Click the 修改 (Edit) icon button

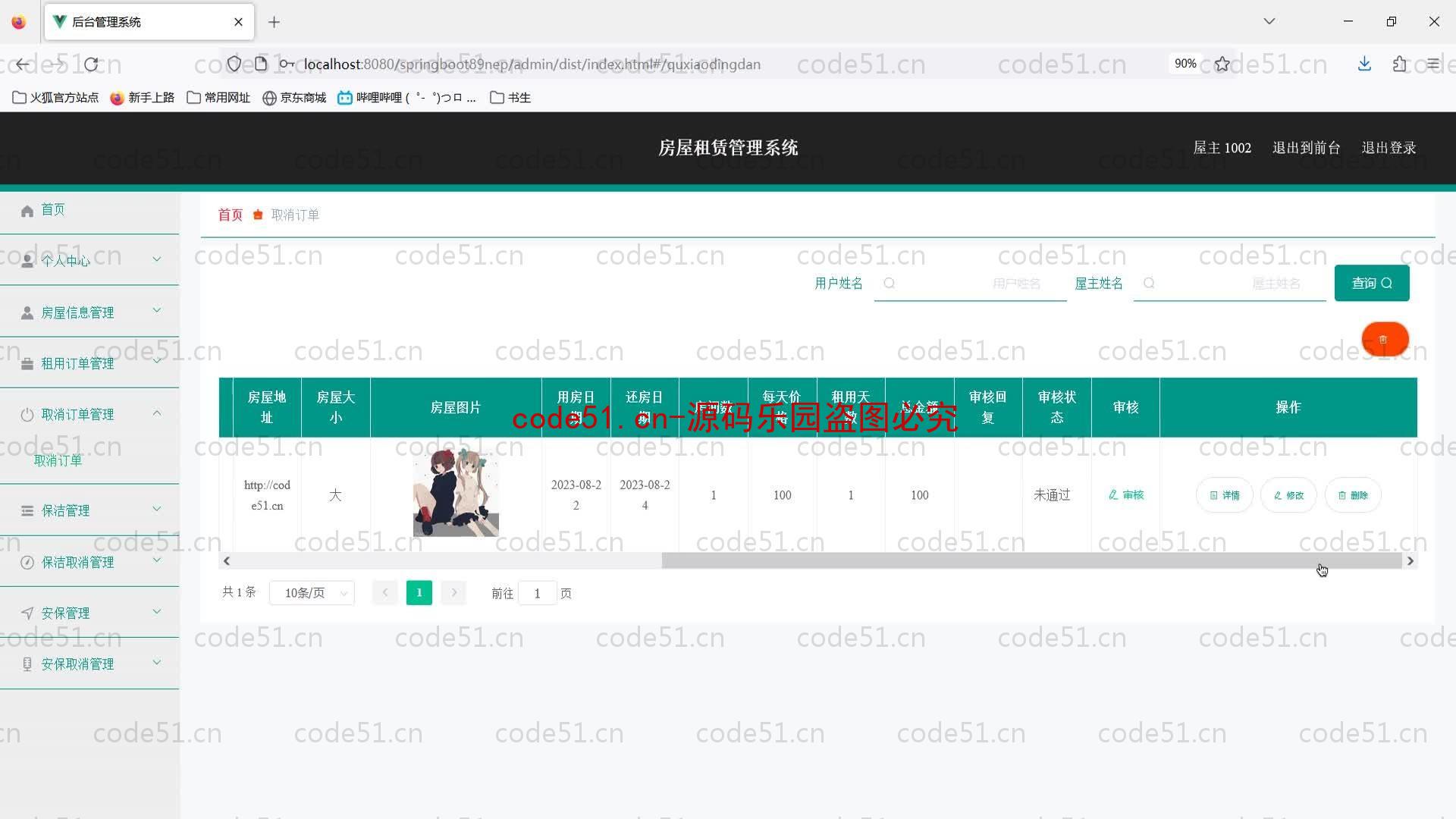pyautogui.click(x=1289, y=494)
